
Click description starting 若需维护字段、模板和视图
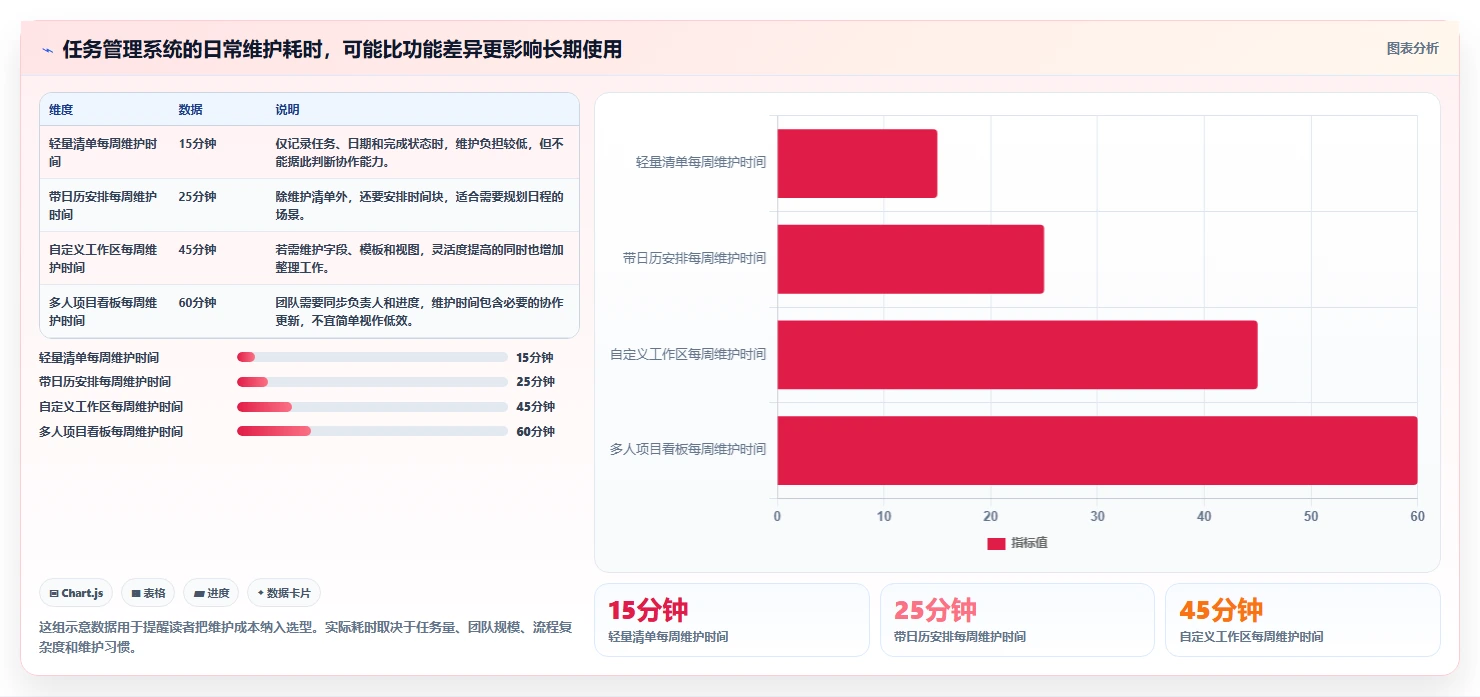[420, 258]
